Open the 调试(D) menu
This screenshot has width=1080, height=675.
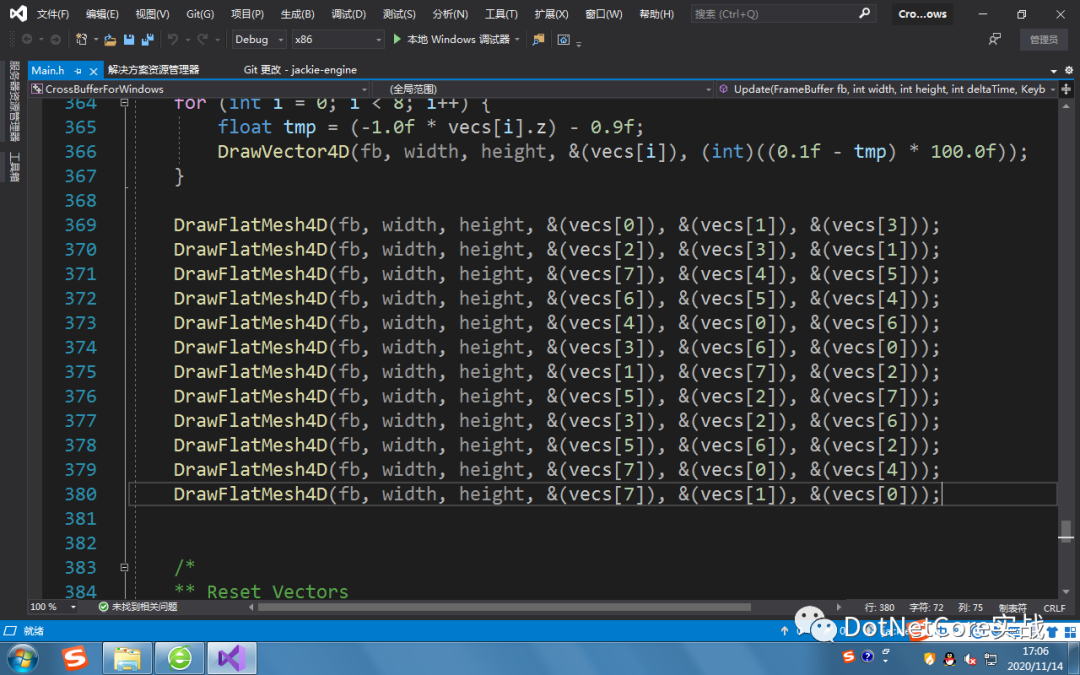[x=346, y=13]
